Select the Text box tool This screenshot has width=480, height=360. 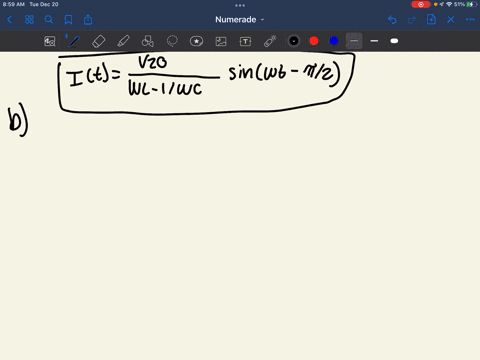pos(245,41)
